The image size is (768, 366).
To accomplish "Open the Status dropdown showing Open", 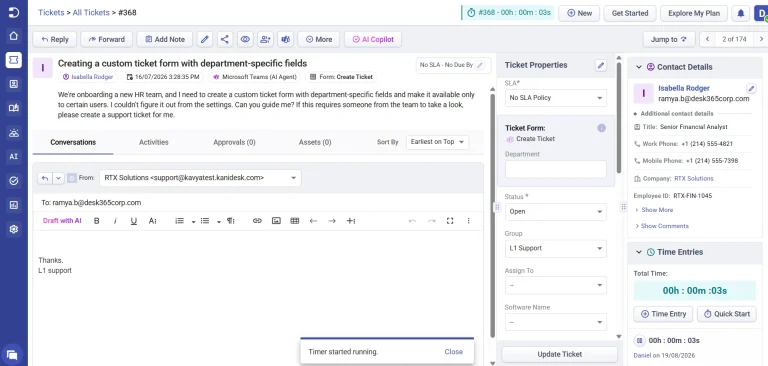I will point(556,212).
